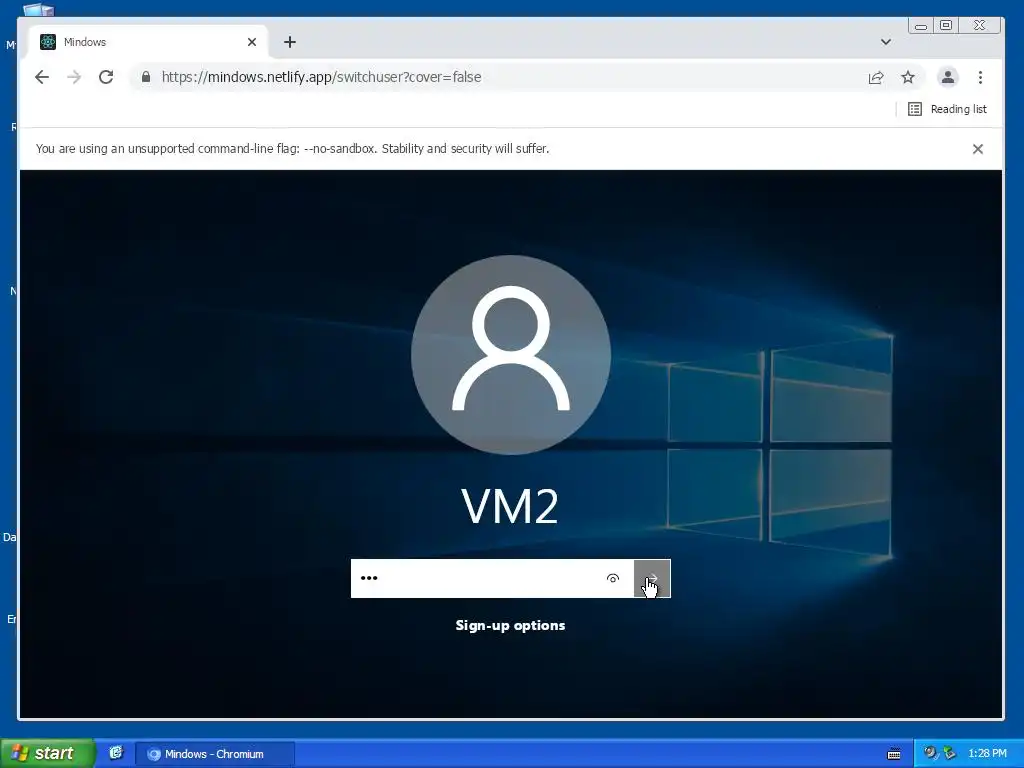
Task: Maximize the Chromium window
Action: (x=946, y=26)
